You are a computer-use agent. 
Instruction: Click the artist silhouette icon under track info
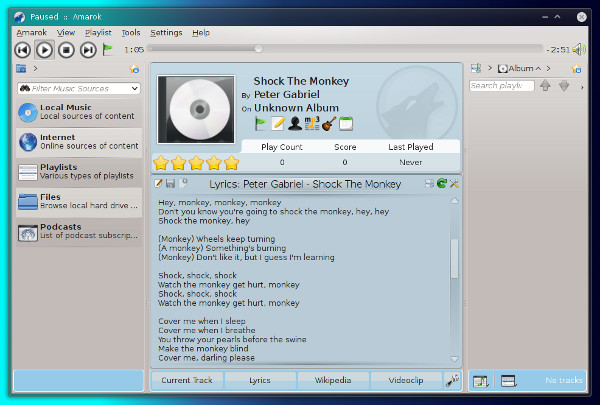coord(295,124)
